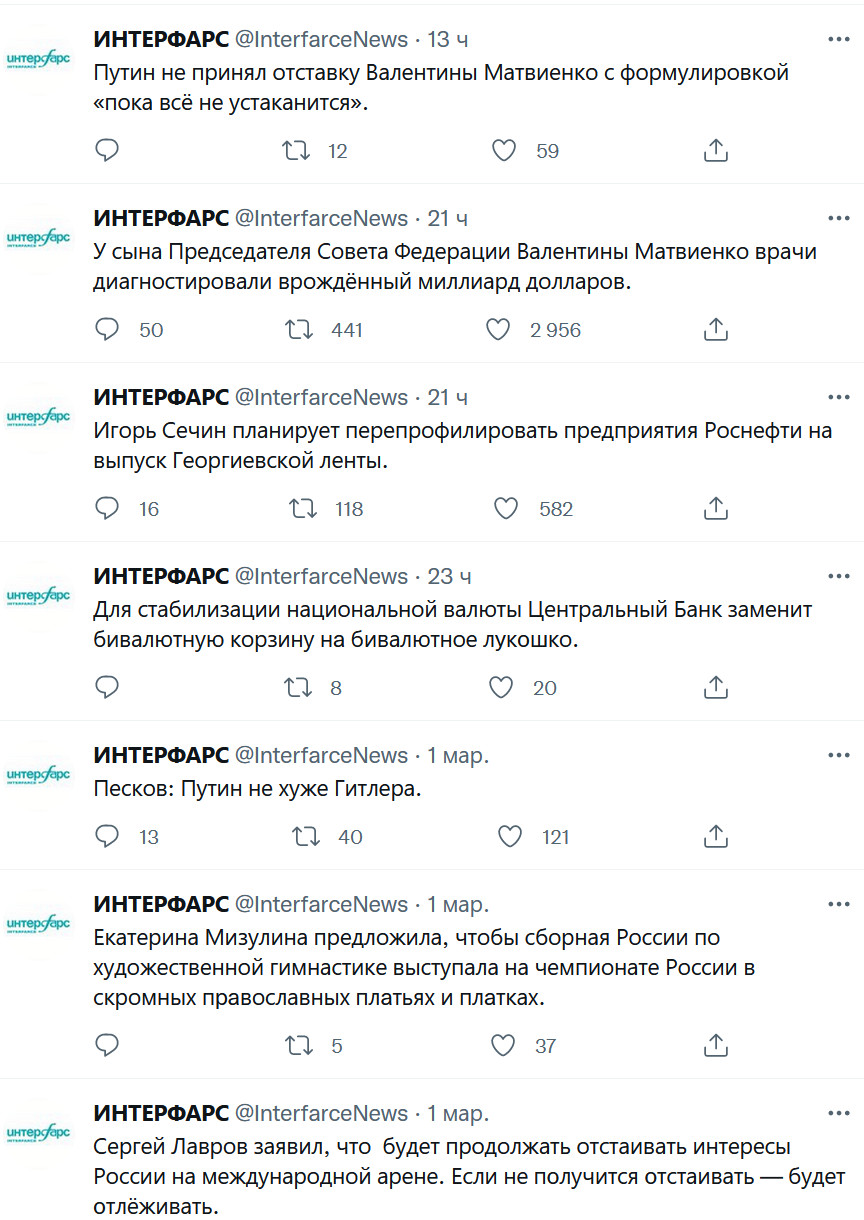Image resolution: width=864 pixels, height=1220 pixels.
Task: Open more options on the Mizulina tweet
Action: click(x=838, y=904)
